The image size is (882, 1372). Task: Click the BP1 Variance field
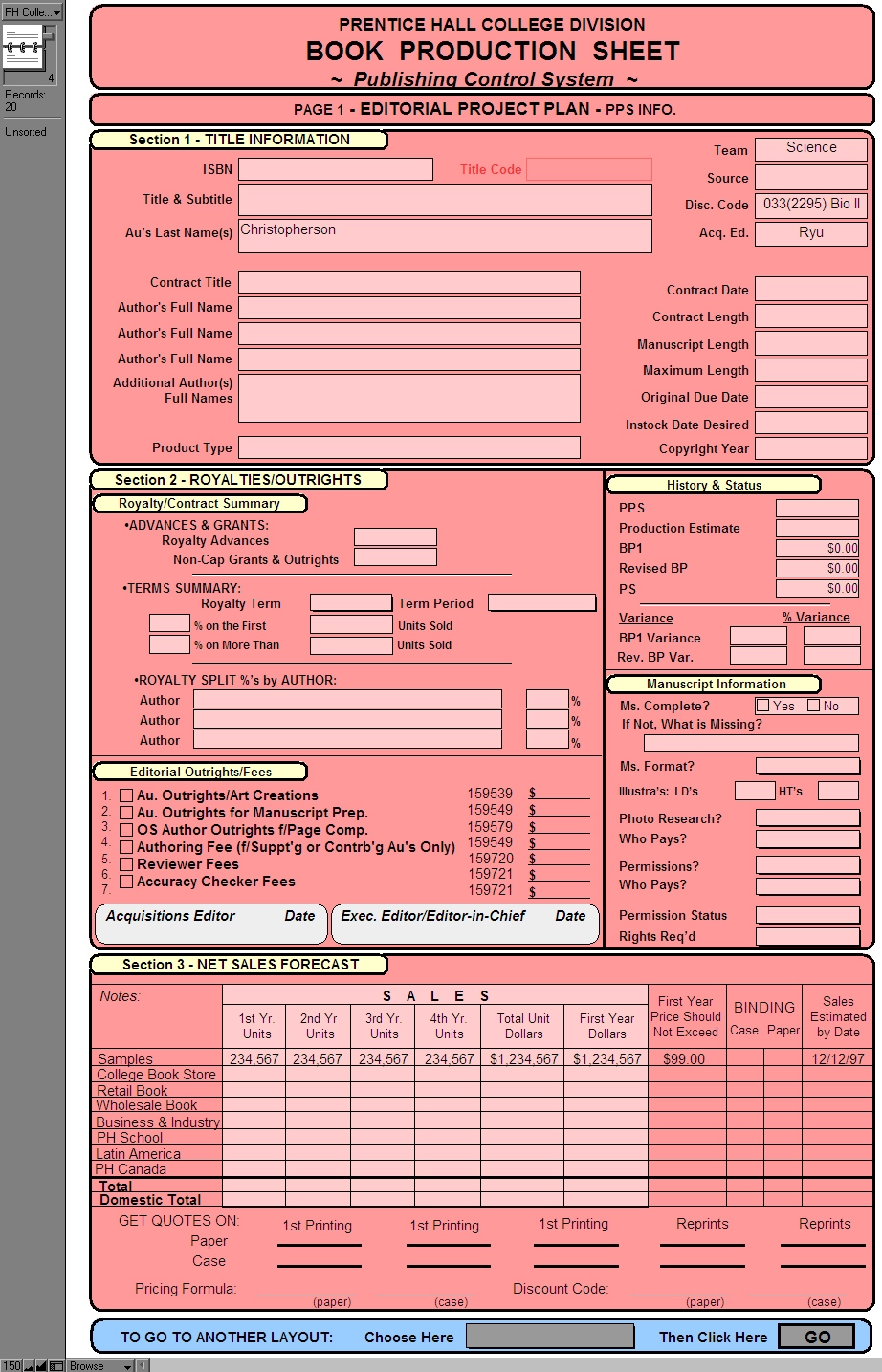(x=759, y=637)
